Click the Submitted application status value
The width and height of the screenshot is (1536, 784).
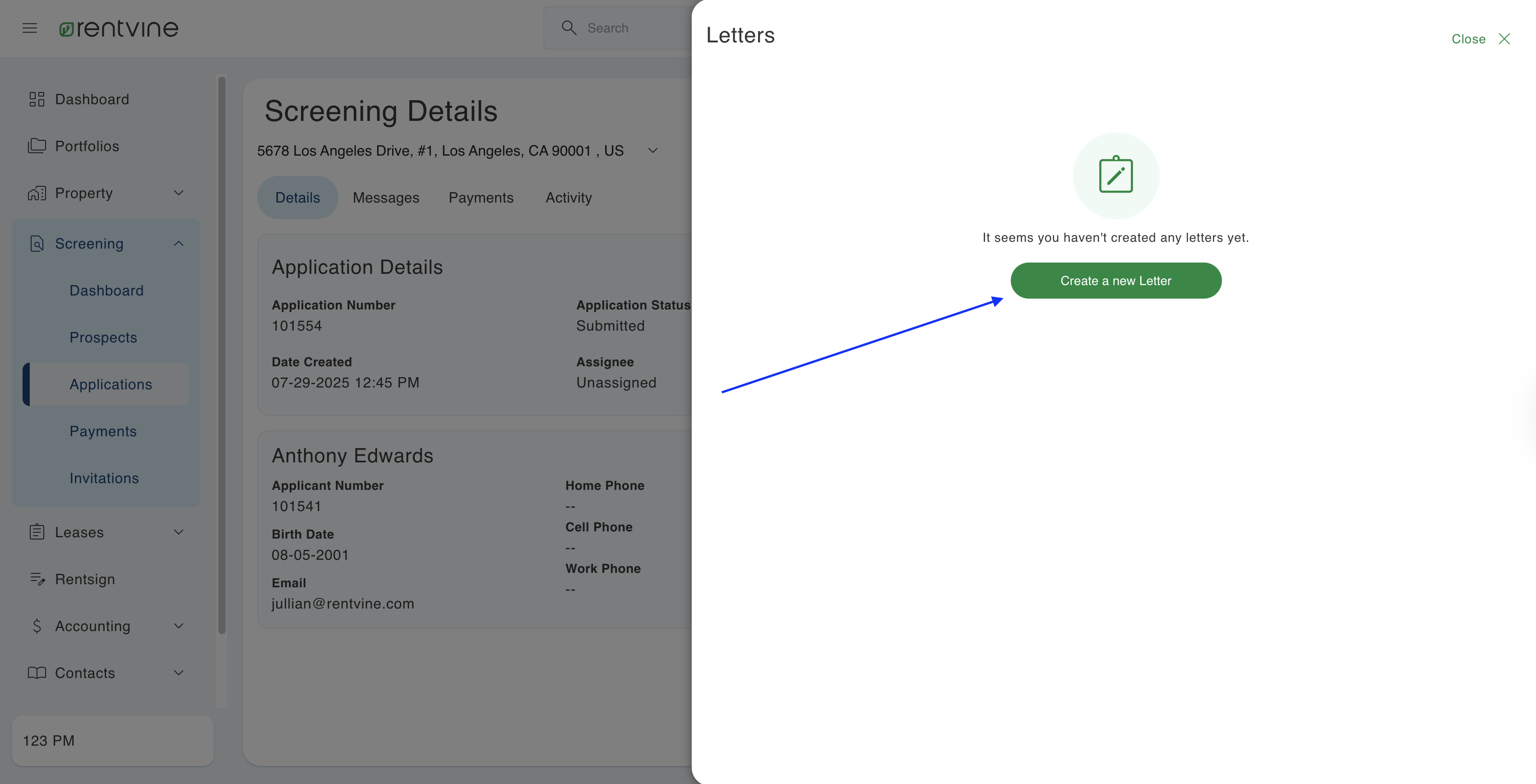(610, 326)
